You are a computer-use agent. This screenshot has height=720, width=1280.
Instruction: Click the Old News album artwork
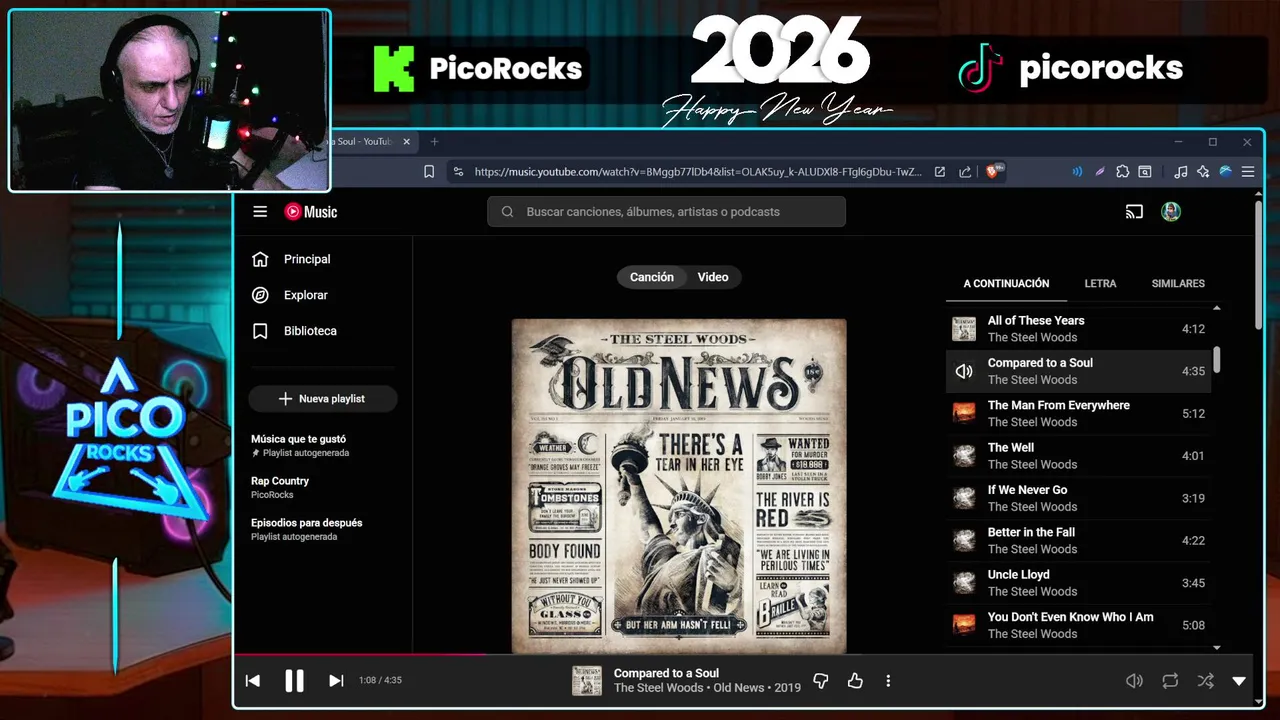click(679, 486)
